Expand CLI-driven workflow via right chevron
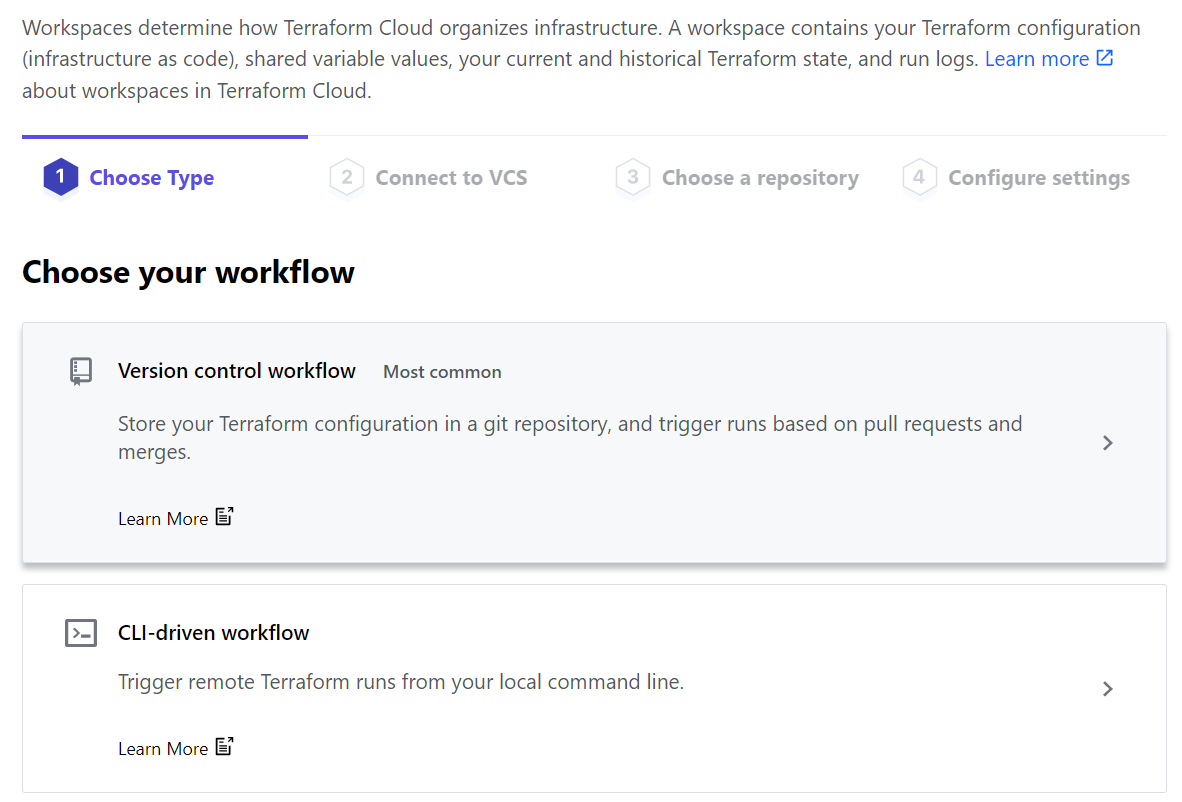1182x802 pixels. coord(1107,689)
